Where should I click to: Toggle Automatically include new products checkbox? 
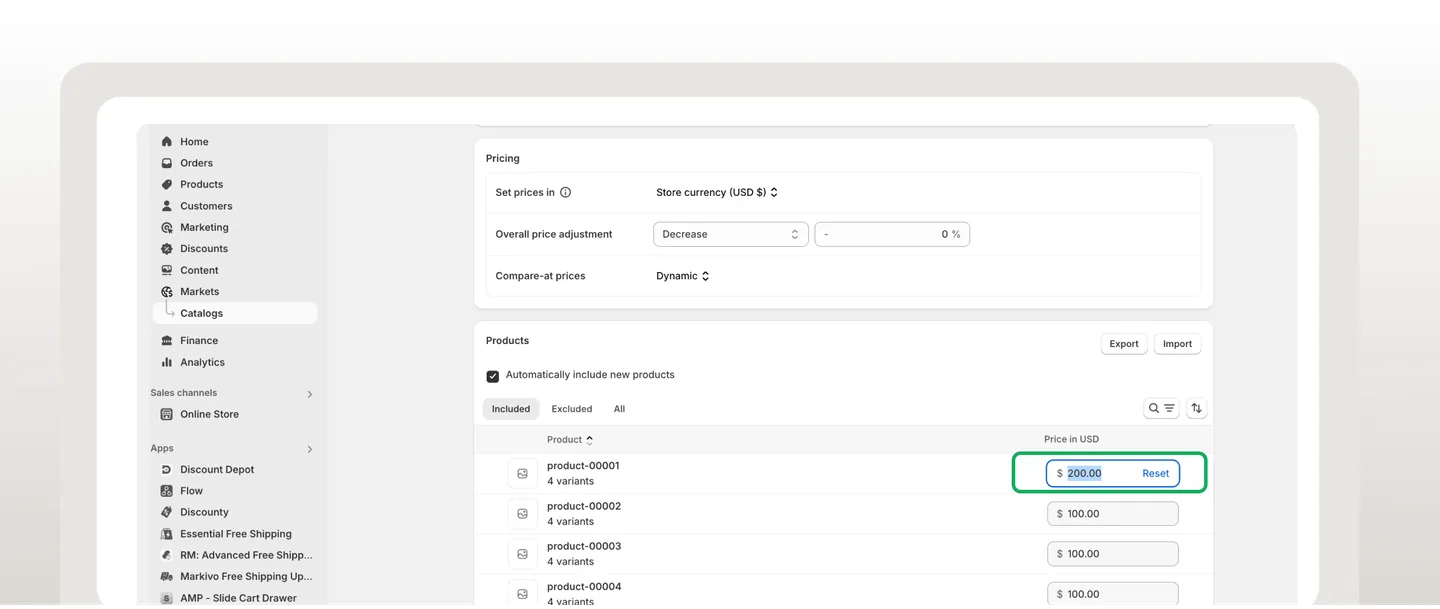pyautogui.click(x=492, y=376)
